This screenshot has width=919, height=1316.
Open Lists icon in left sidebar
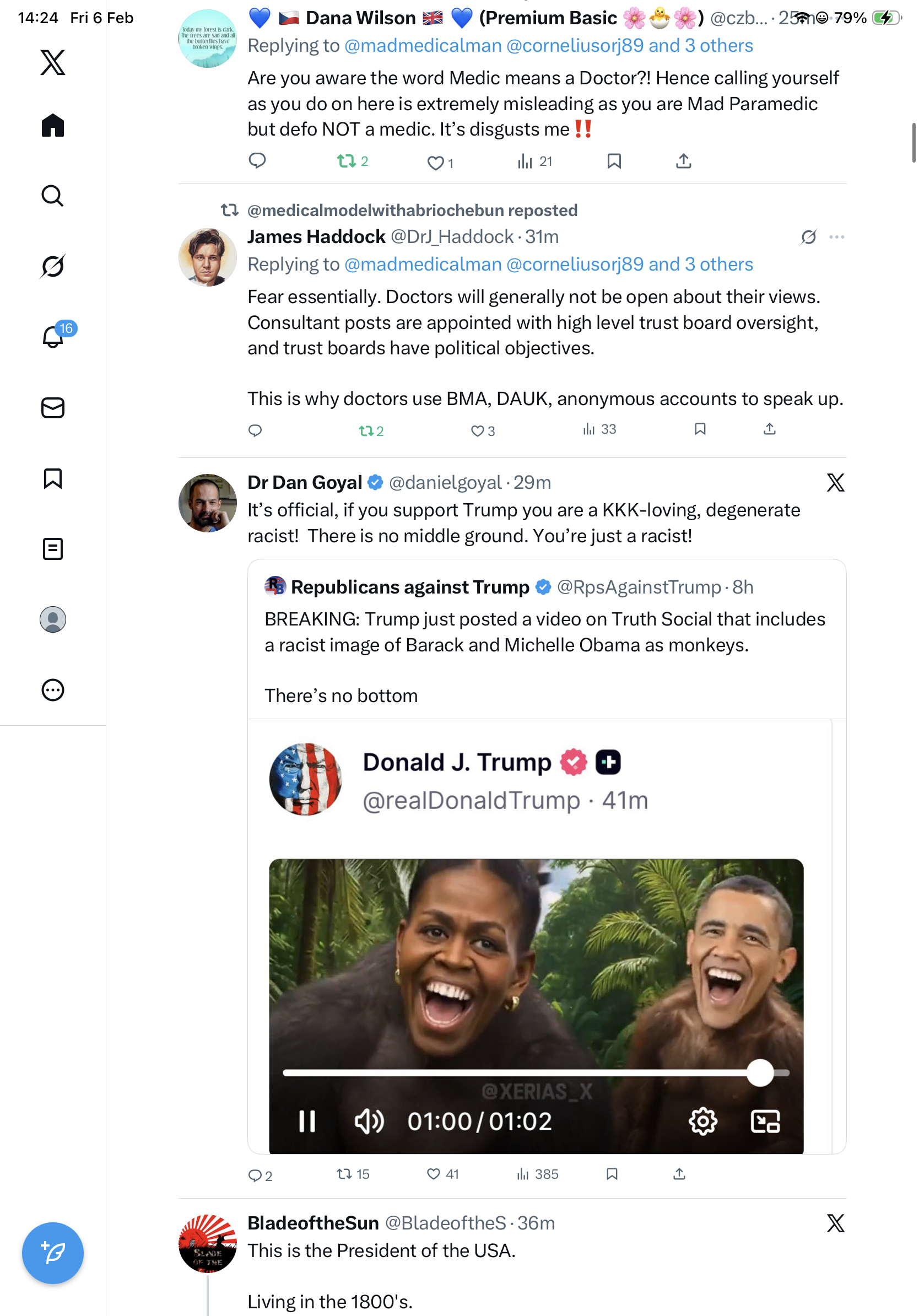53,549
